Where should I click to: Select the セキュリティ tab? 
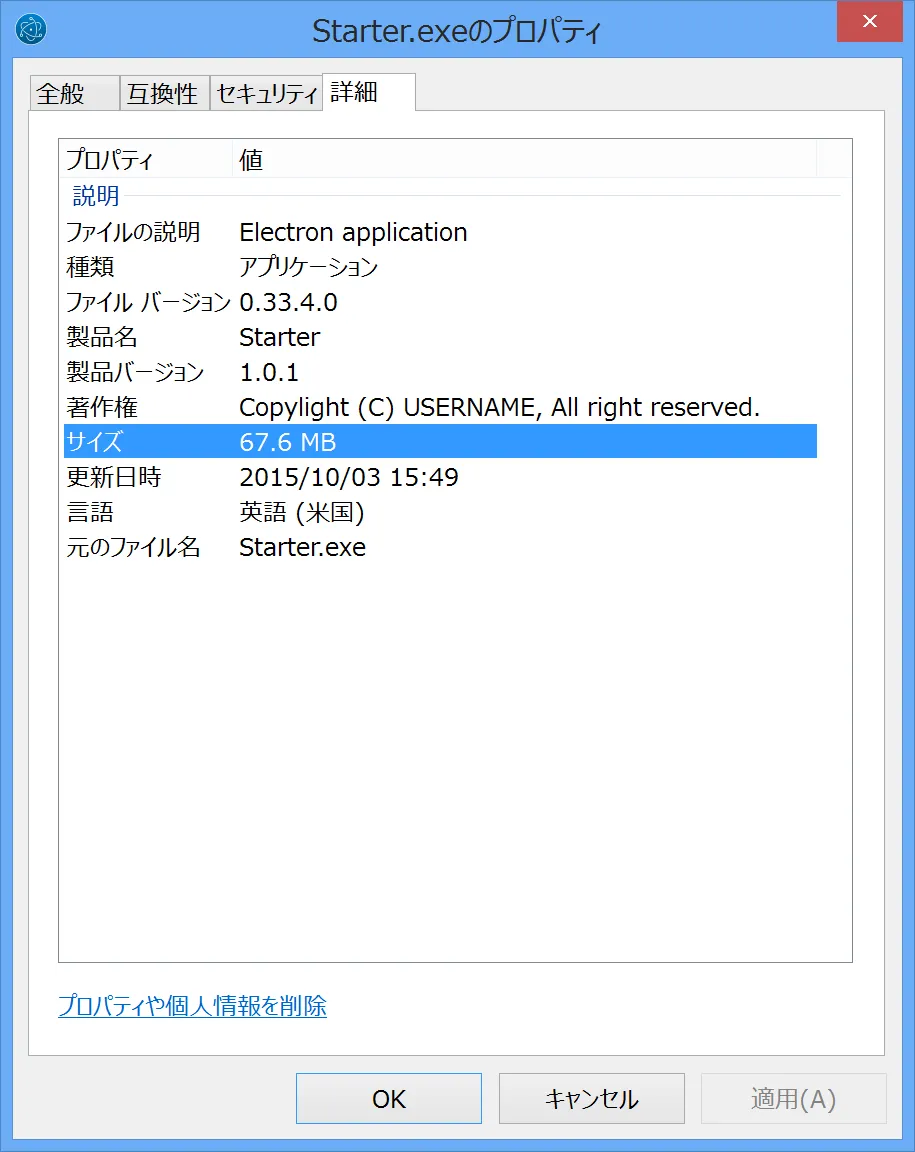tap(265, 92)
